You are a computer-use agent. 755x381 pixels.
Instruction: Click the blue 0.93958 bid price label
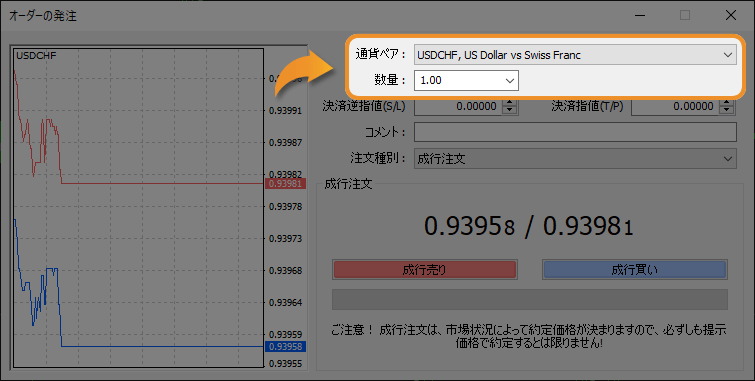(285, 346)
